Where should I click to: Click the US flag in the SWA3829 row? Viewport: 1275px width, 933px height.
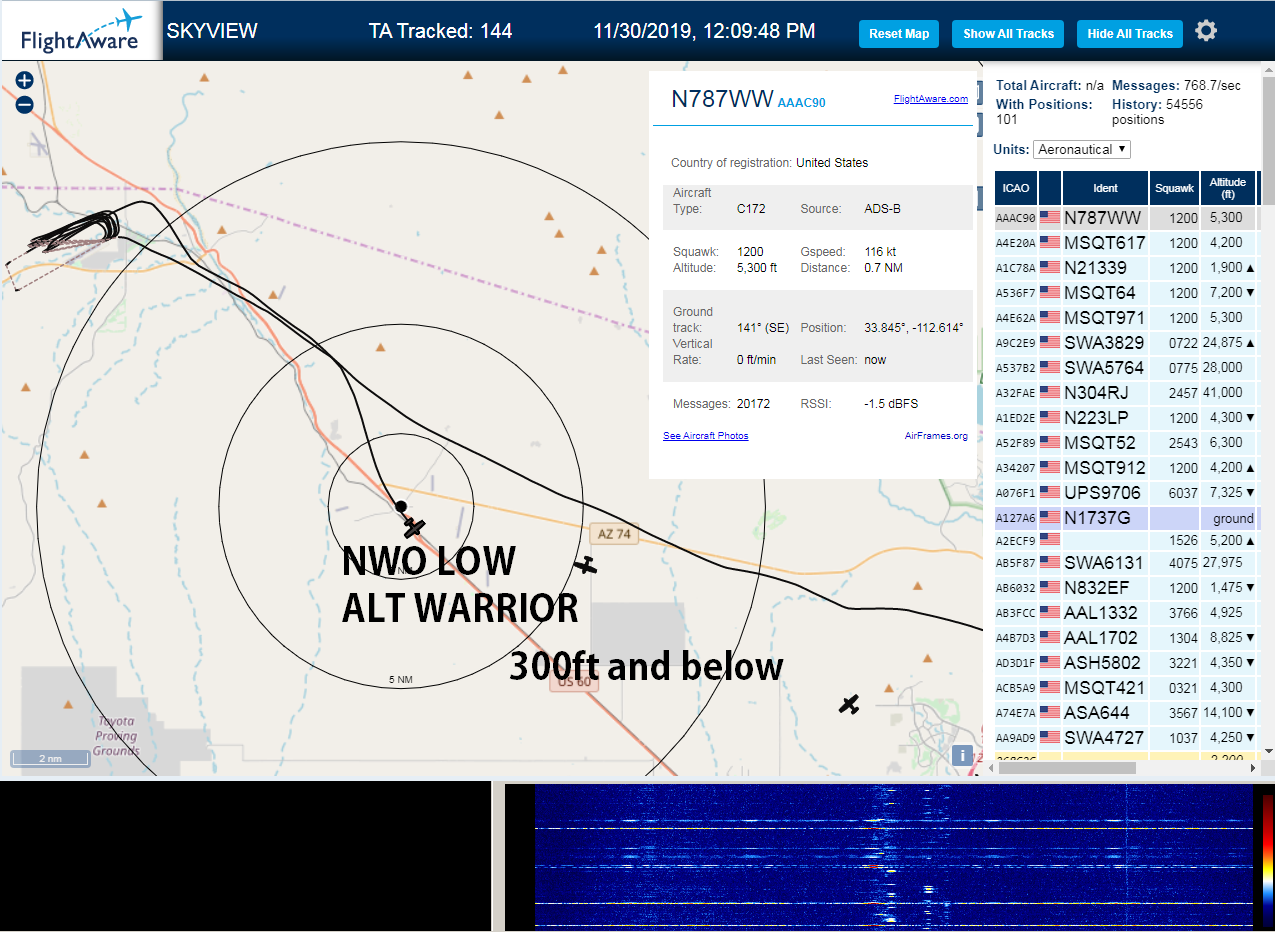(x=1050, y=342)
